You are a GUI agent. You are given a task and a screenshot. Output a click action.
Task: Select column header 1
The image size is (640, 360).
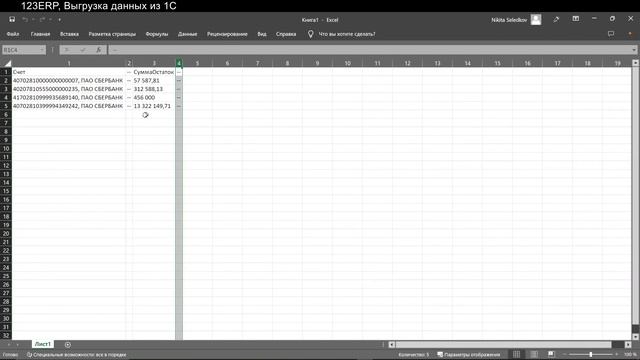(69, 63)
